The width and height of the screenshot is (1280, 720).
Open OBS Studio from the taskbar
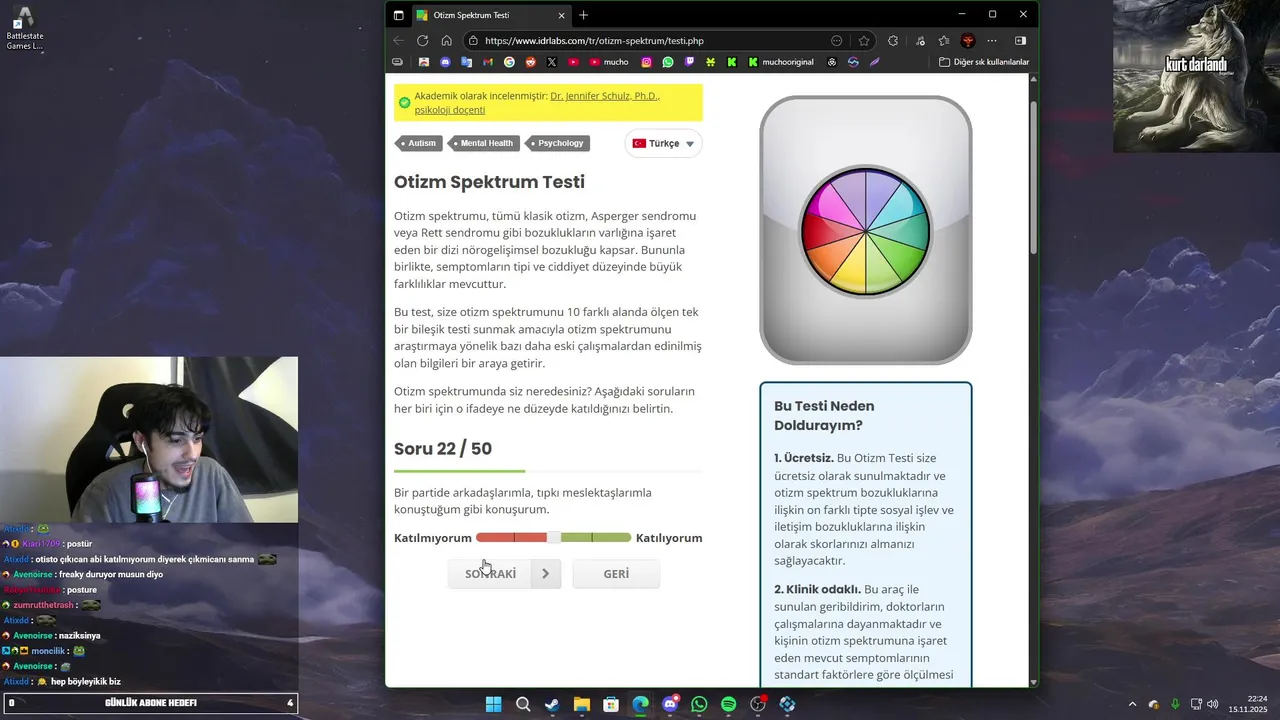pos(758,704)
